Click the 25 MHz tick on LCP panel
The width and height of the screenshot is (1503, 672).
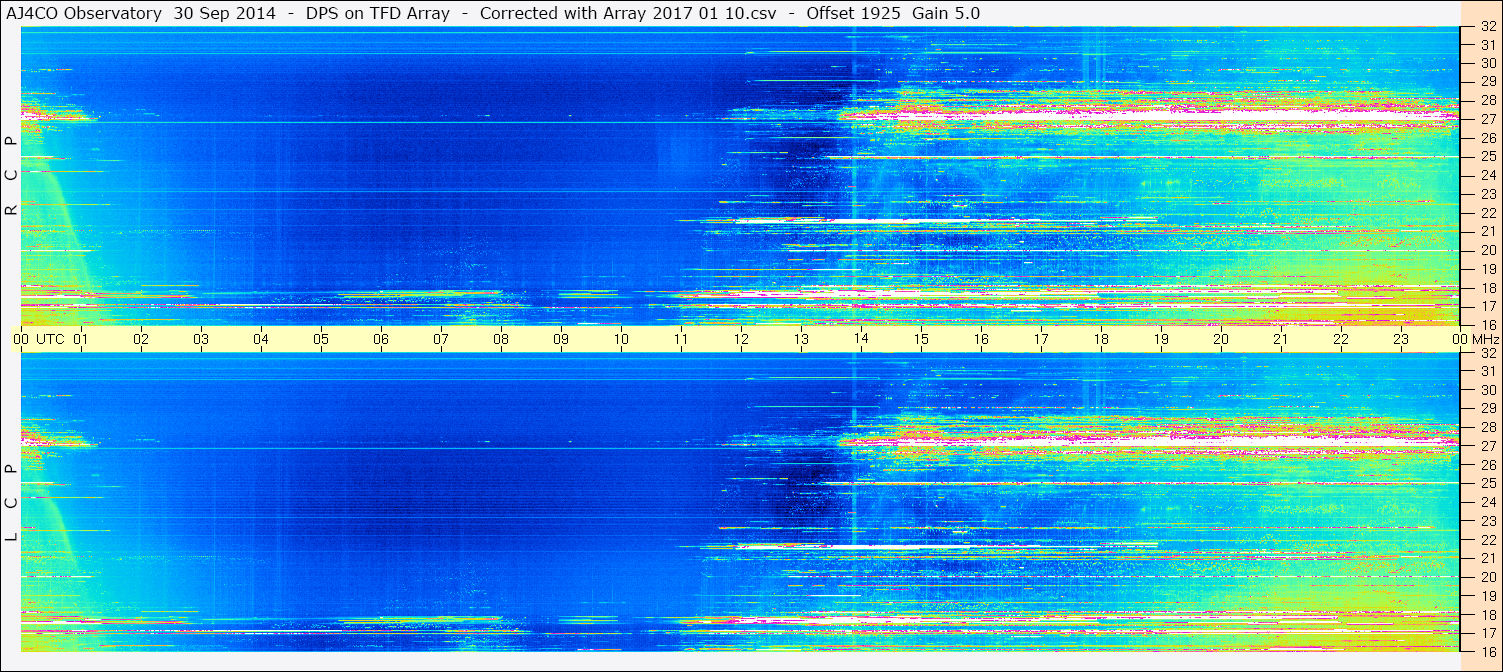pyautogui.click(x=1487, y=483)
